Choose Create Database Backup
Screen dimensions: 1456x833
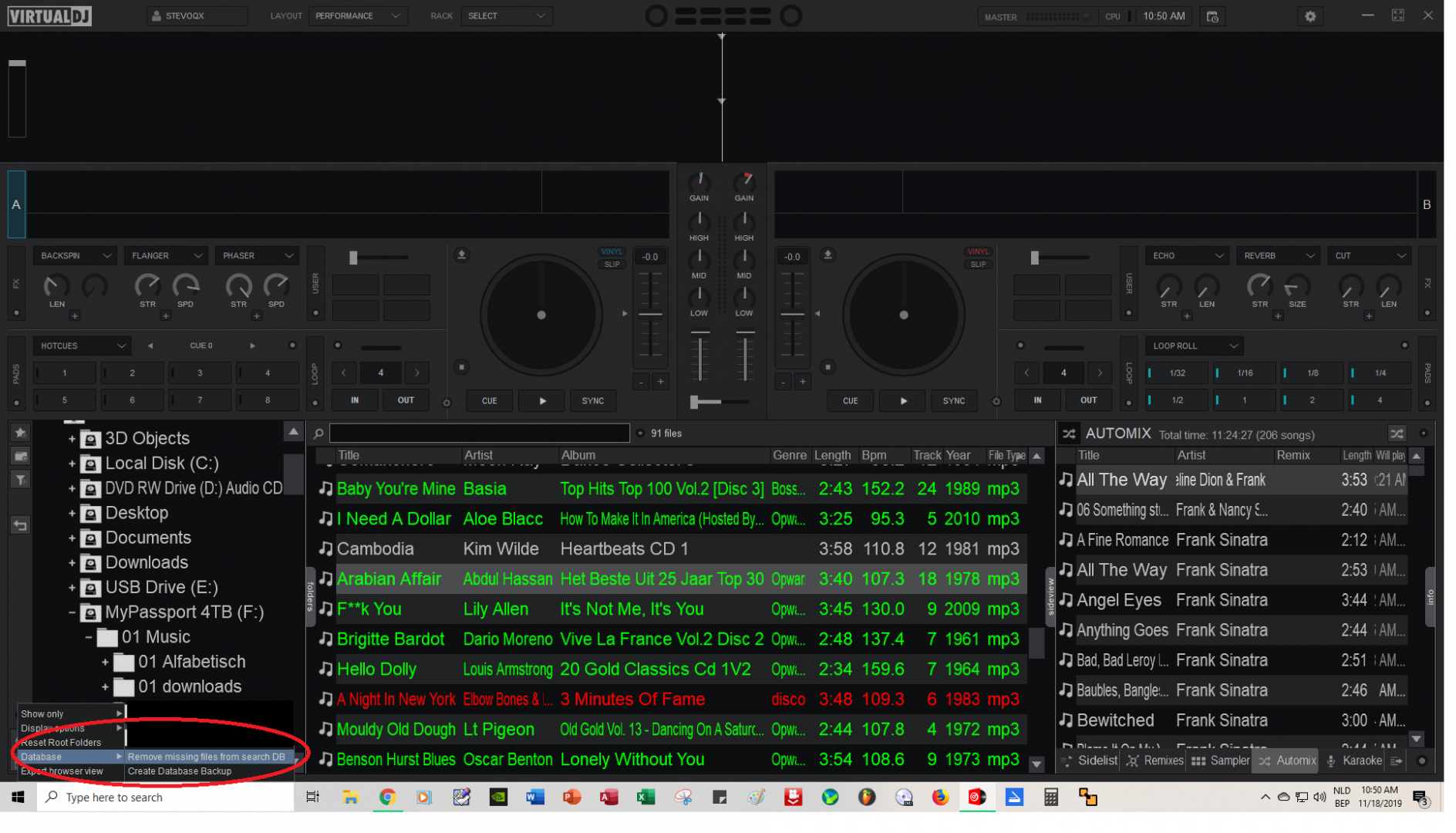pyautogui.click(x=180, y=771)
